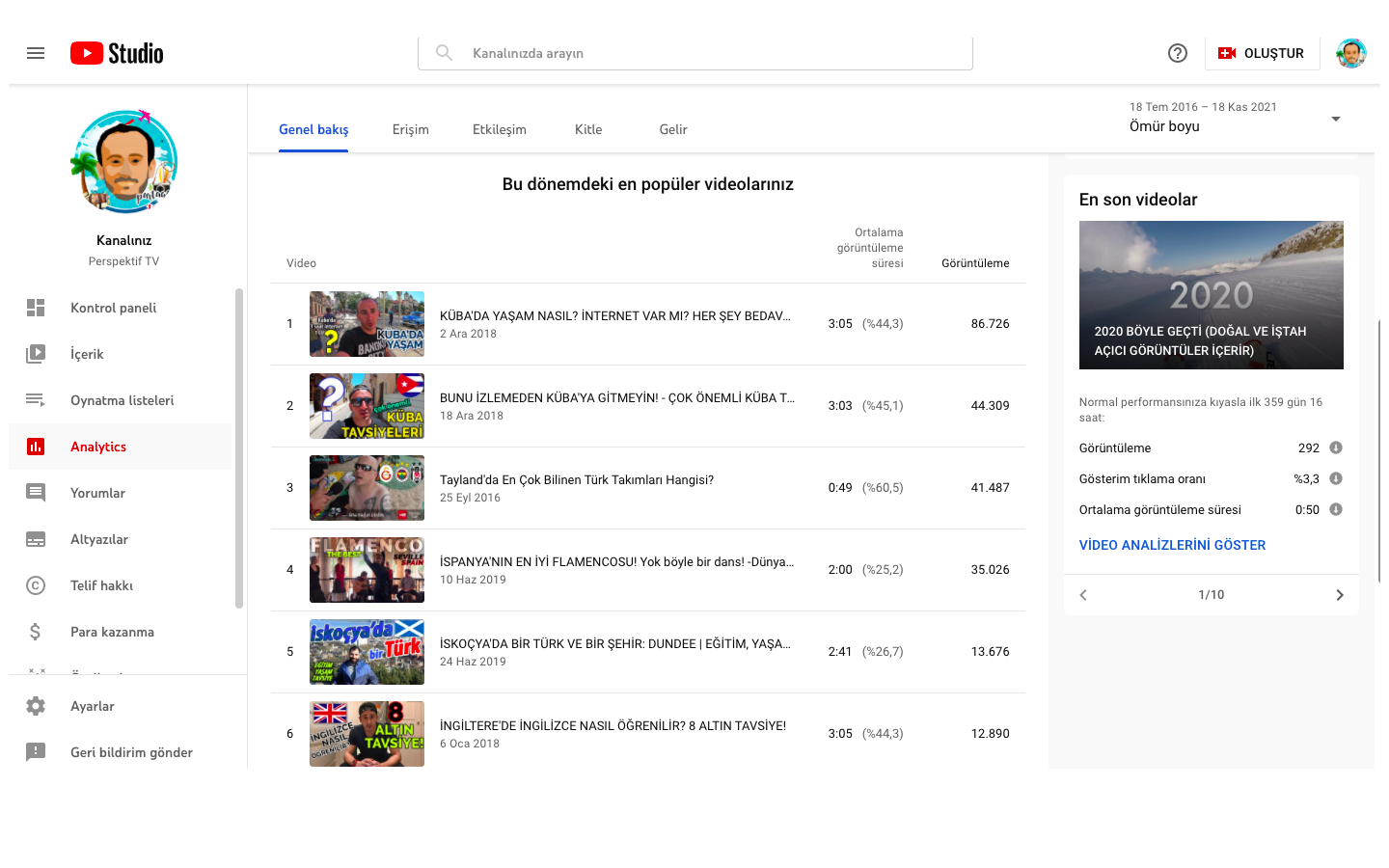The image size is (1389, 868).
Task: Click the channel profile picture in sidebar
Action: (x=124, y=162)
